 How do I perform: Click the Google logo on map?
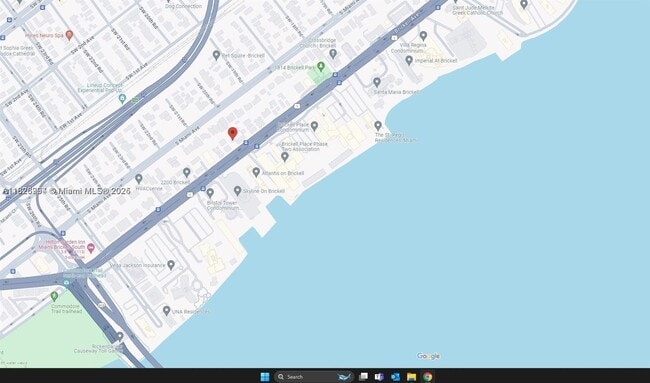coord(429,356)
